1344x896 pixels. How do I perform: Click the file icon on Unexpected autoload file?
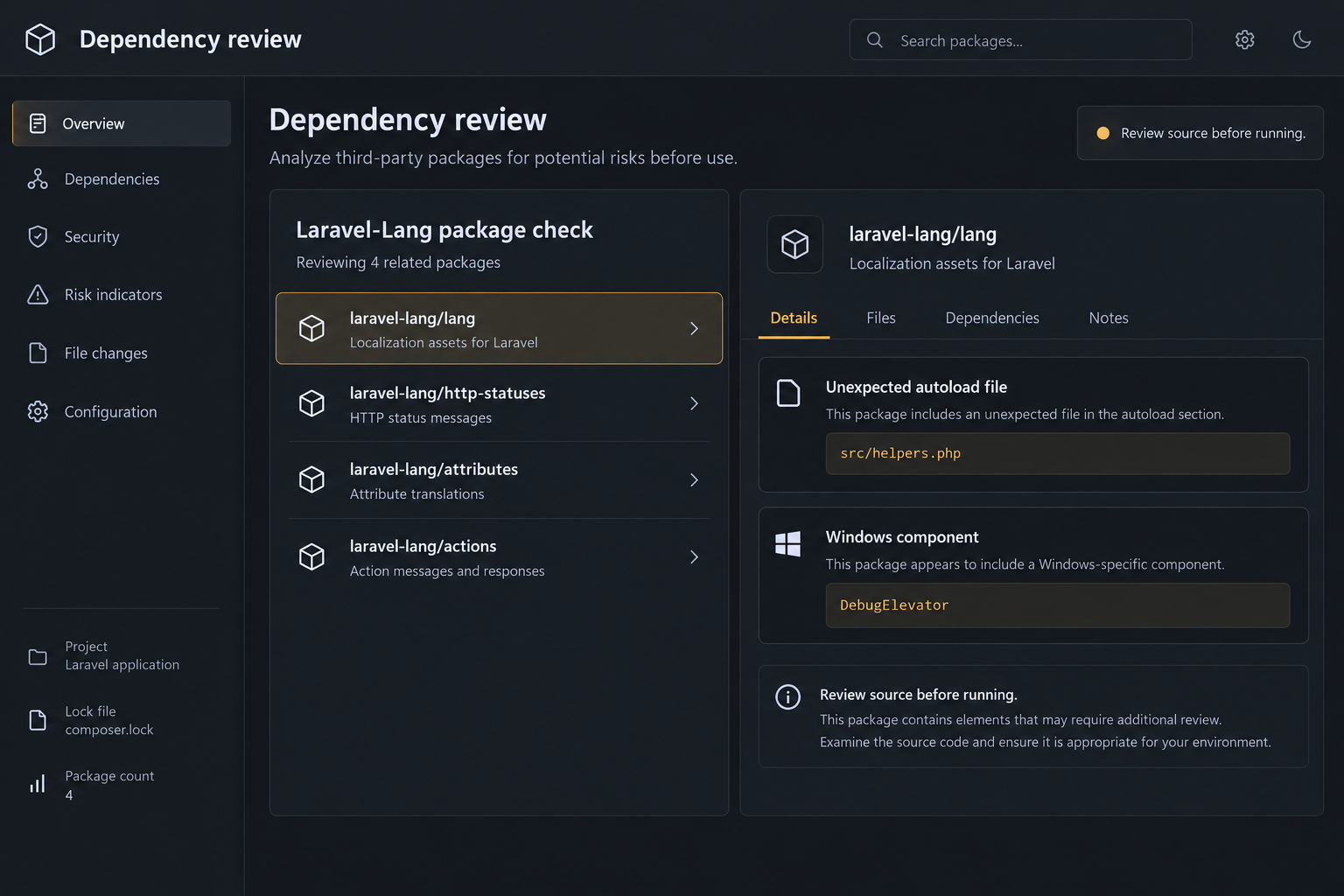788,394
